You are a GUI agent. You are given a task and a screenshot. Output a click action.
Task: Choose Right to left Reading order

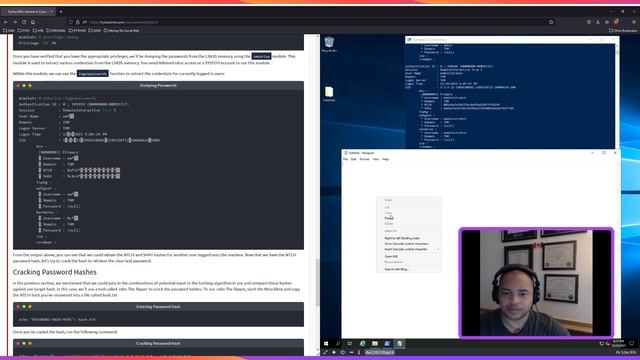(409, 238)
